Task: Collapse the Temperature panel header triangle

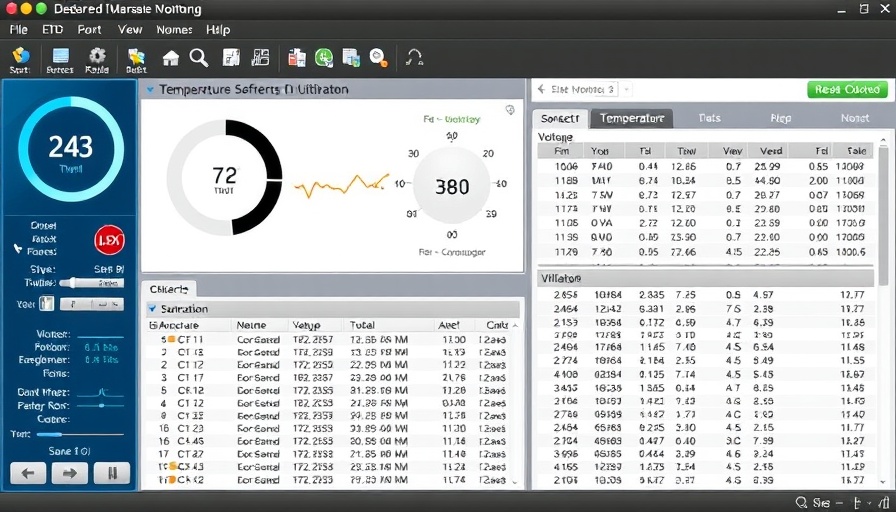Action: [150, 90]
